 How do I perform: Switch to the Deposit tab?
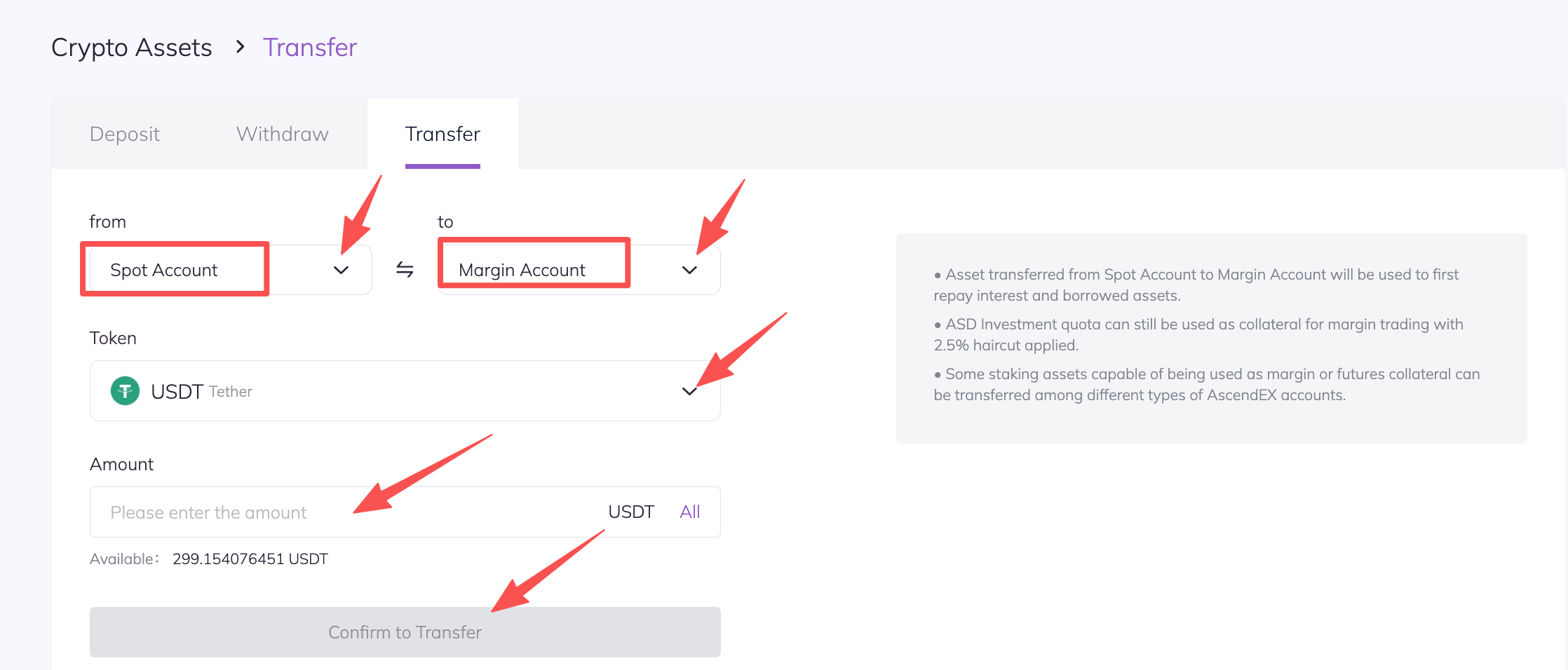point(125,134)
